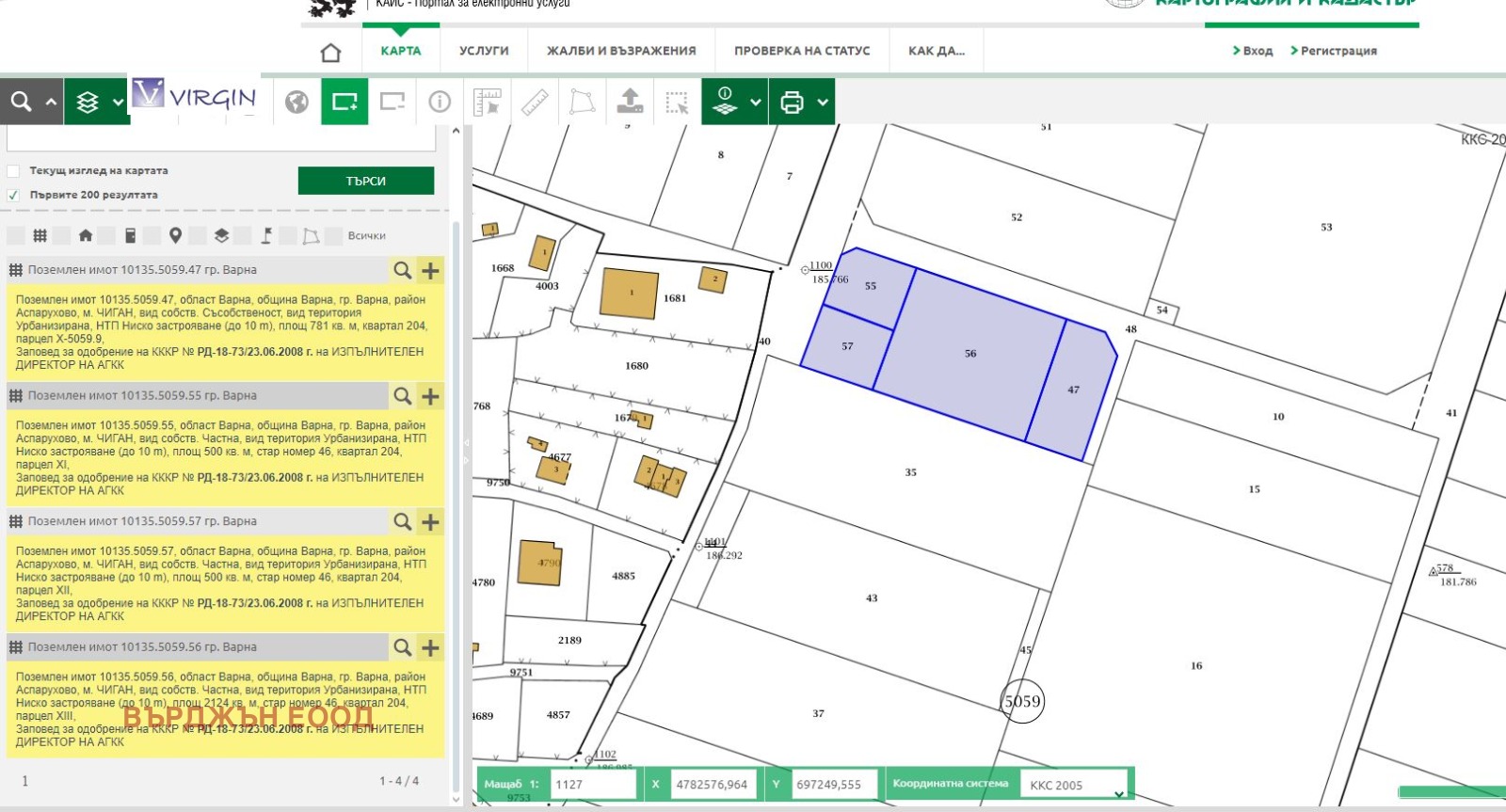
Task: Uncheck 'Първите 200 резултата' checkbox
Action: (13, 196)
